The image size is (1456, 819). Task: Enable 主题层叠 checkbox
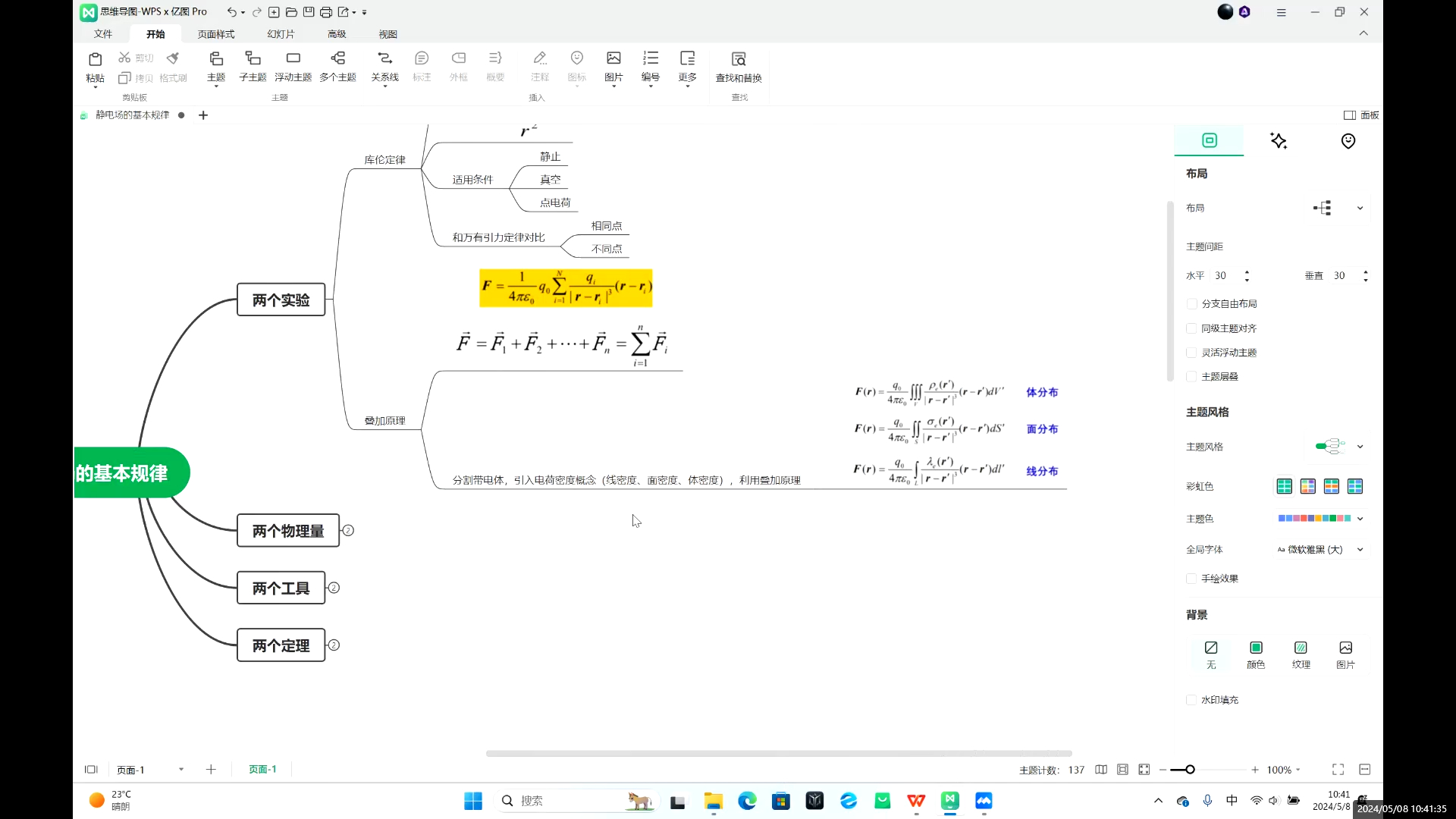1192,377
